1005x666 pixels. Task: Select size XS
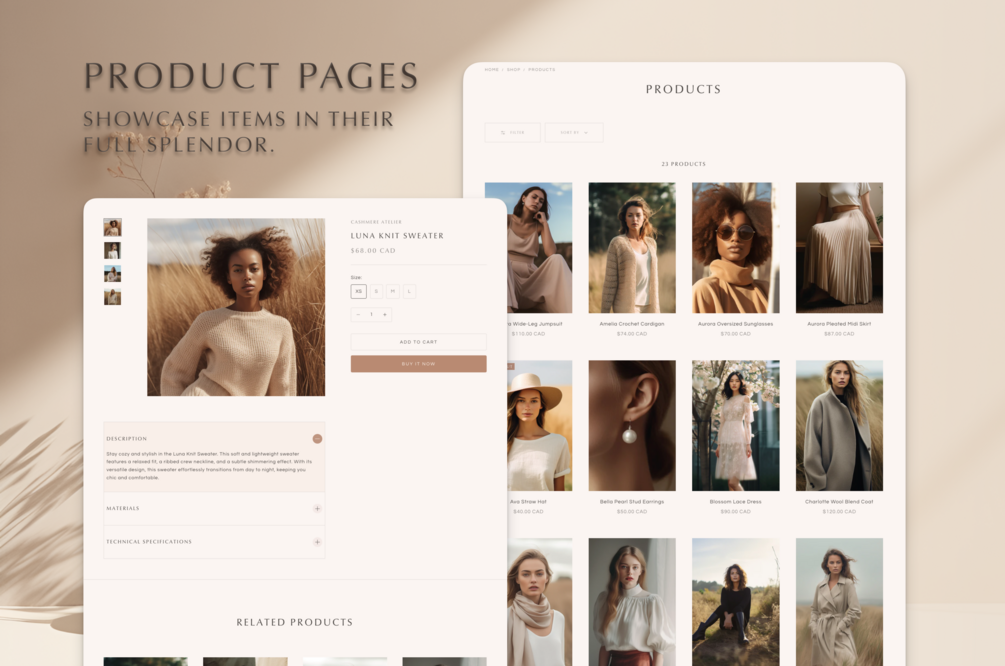tap(358, 291)
